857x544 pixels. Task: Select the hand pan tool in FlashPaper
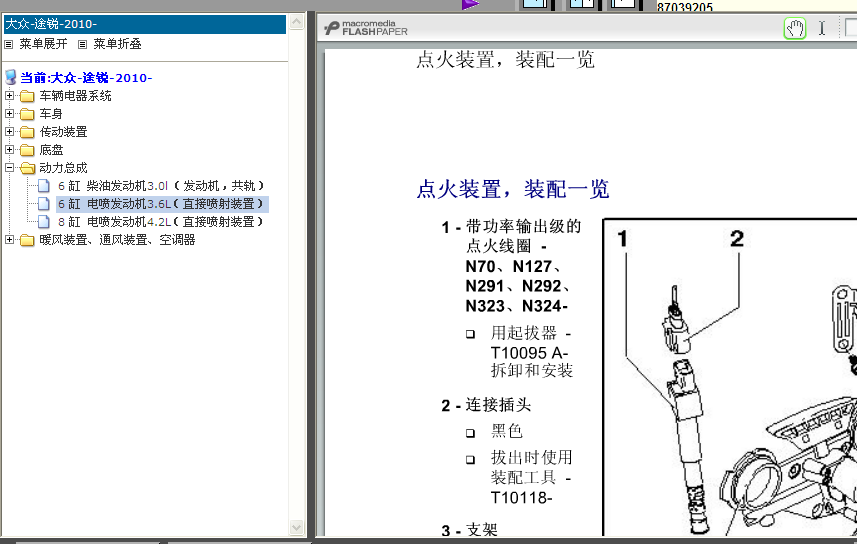[795, 28]
